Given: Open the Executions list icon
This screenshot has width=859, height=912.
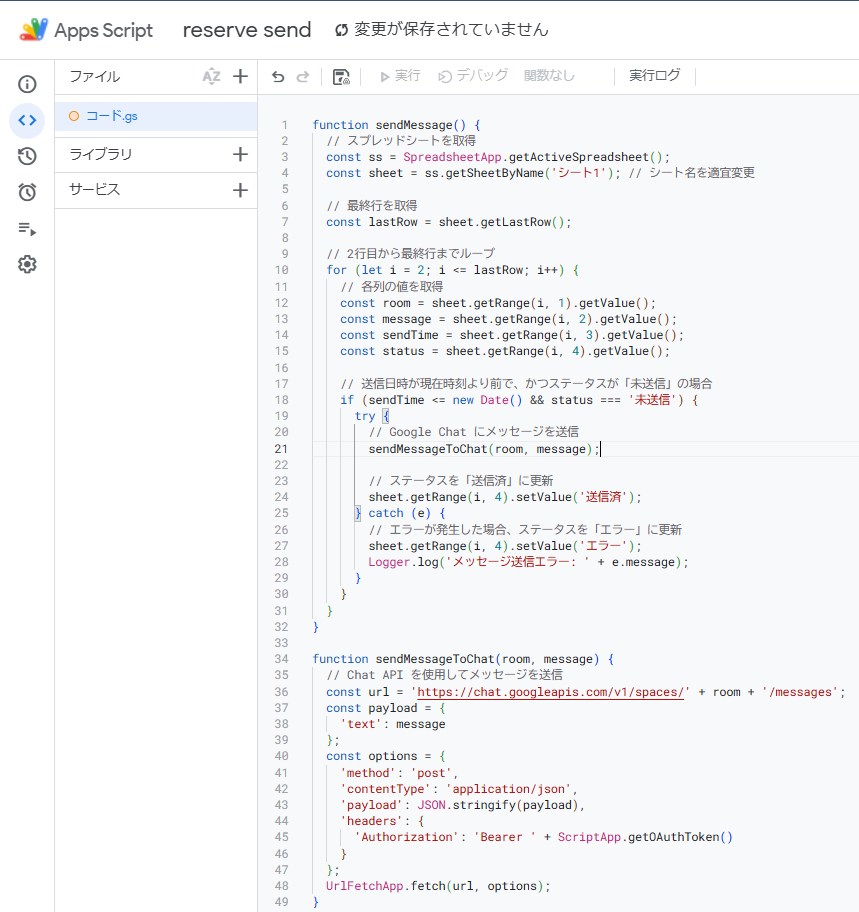Looking at the screenshot, I should pos(27,229).
